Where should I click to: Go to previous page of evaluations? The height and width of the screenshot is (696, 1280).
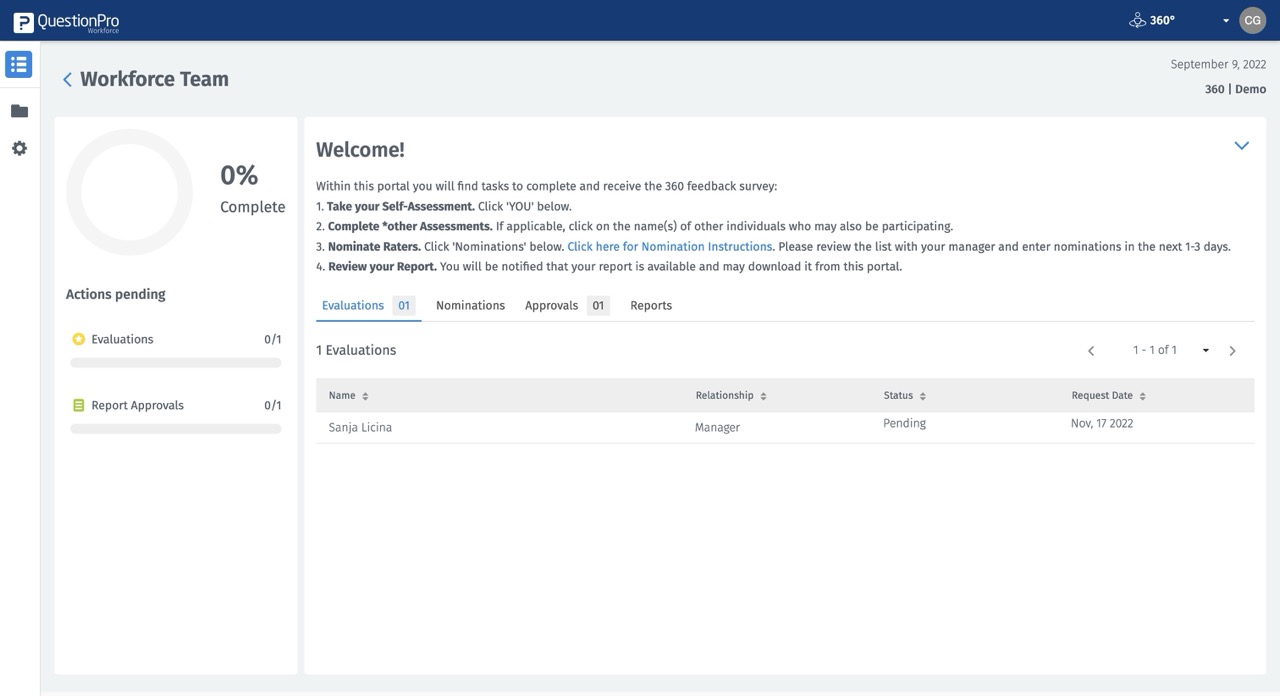coord(1091,351)
